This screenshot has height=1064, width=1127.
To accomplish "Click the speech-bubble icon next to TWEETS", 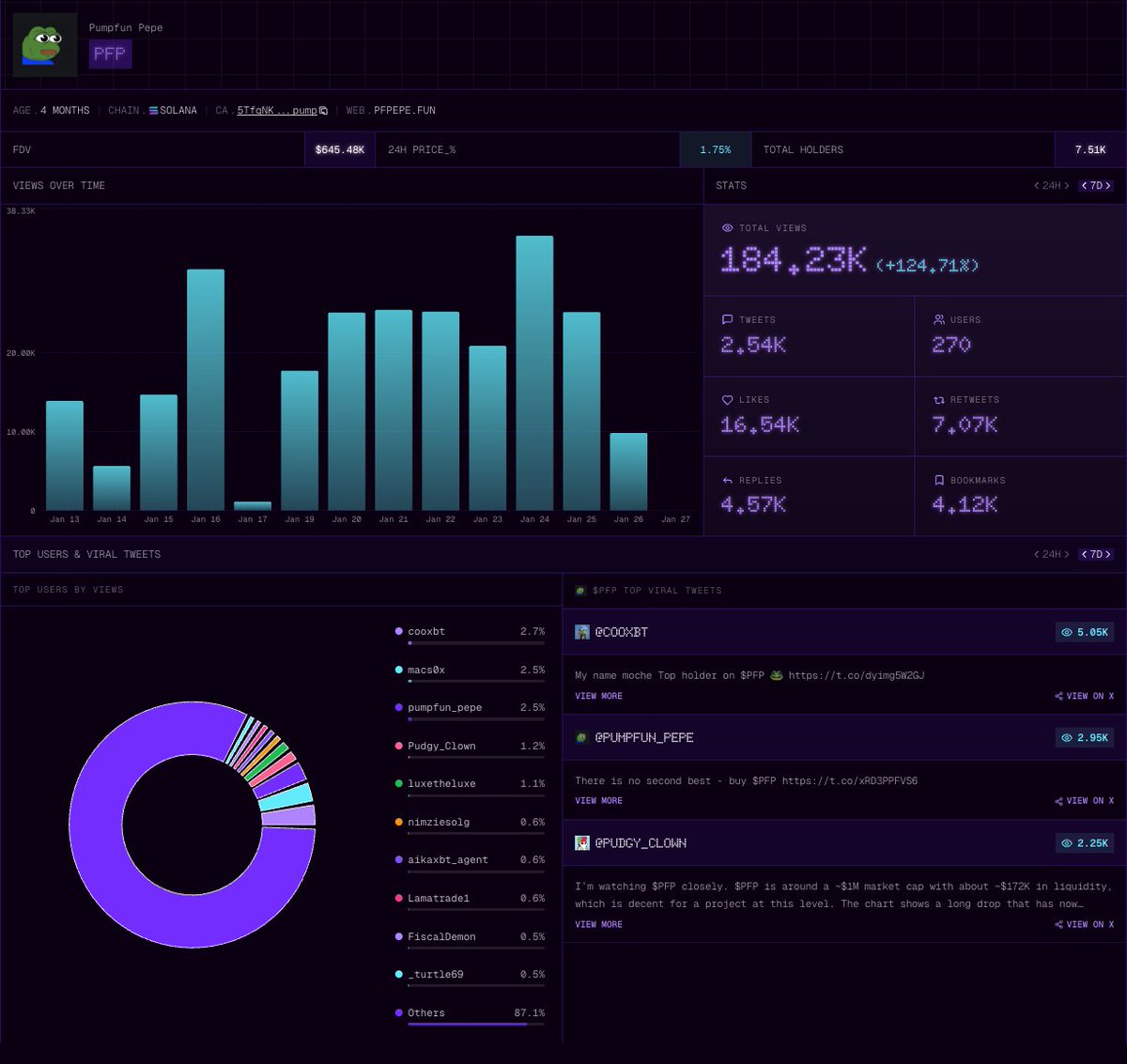I will coord(727,319).
